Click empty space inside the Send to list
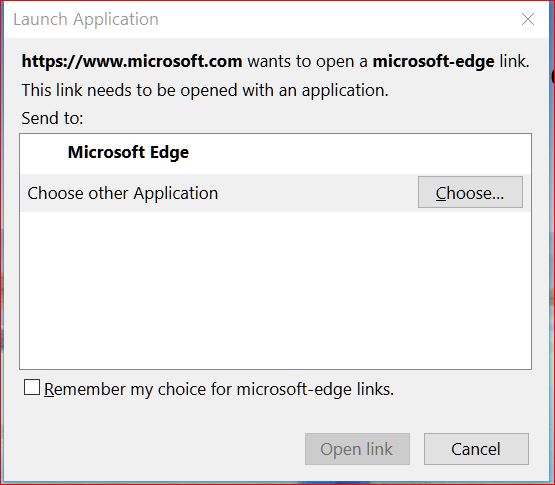 click(x=275, y=290)
